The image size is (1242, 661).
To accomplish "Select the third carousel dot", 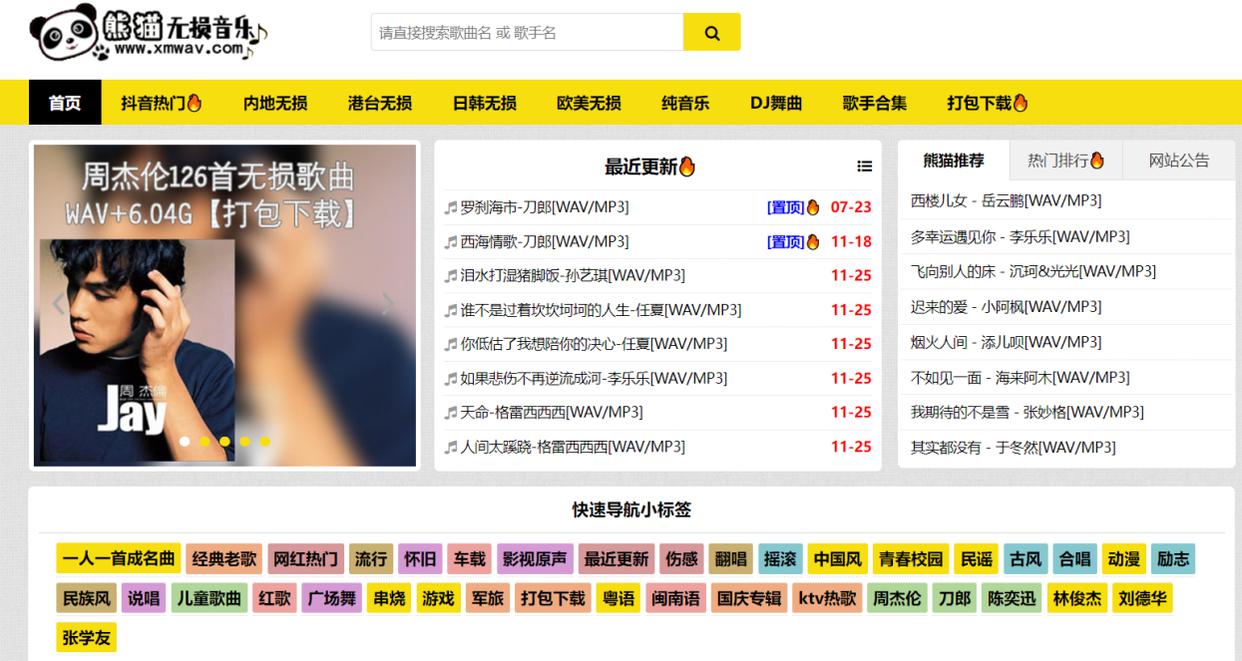I will click(x=224, y=441).
